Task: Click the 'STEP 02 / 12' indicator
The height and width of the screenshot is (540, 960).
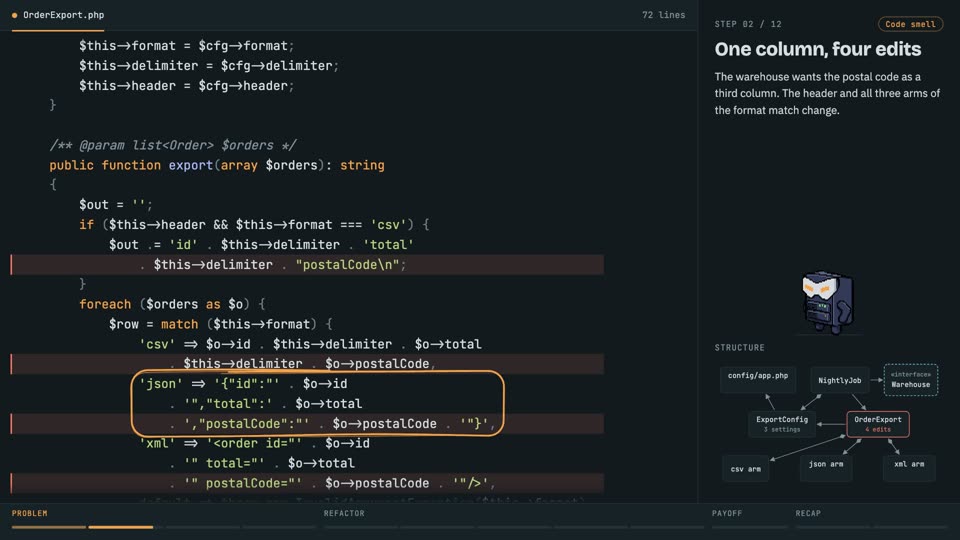Action: coord(748,24)
